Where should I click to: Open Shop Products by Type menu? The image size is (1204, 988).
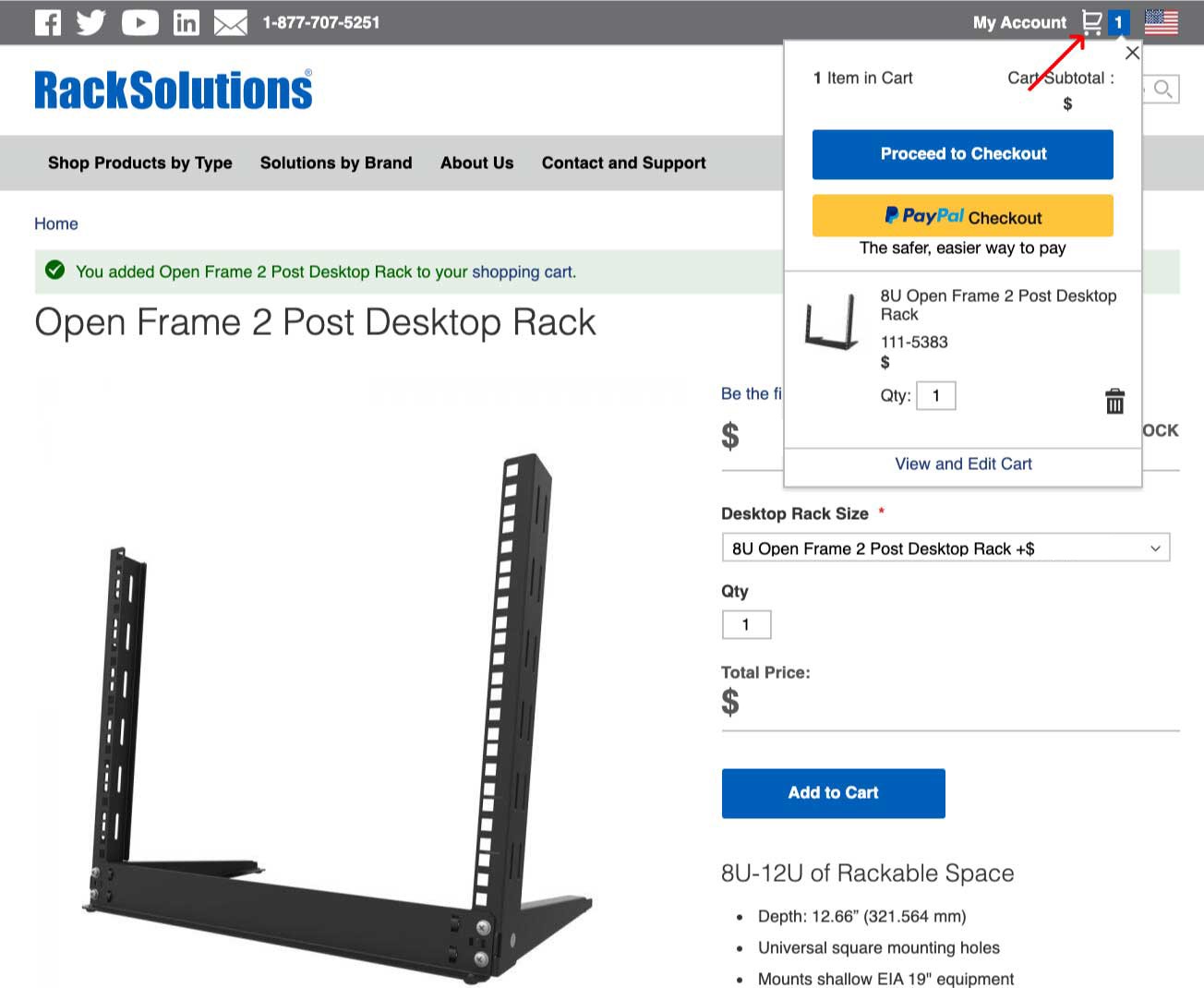click(x=140, y=163)
